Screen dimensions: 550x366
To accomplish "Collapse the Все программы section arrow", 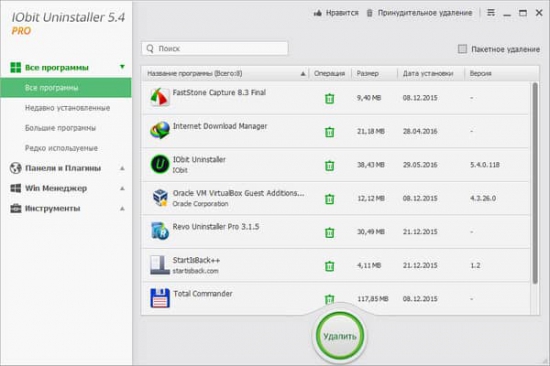I will (122, 66).
